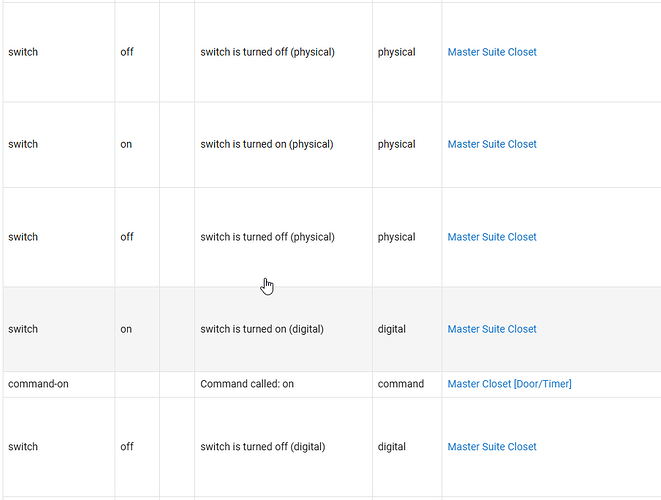
Task: Click the "Command called: on" description
Action: (x=247, y=384)
